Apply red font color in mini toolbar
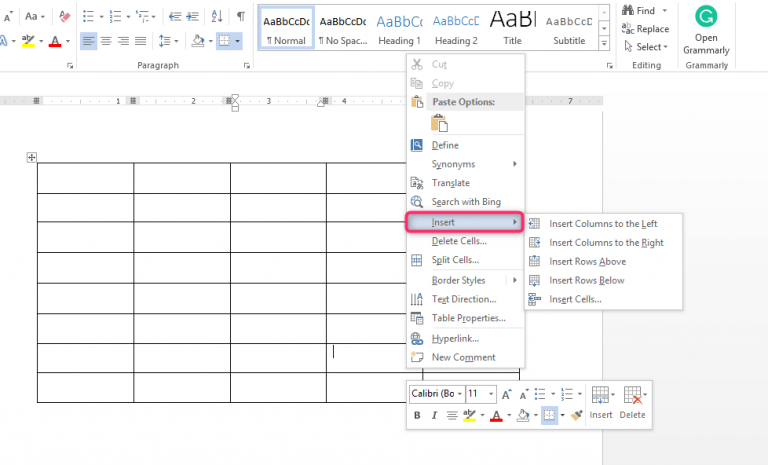Viewport: 768px width, 465px height. click(496, 416)
